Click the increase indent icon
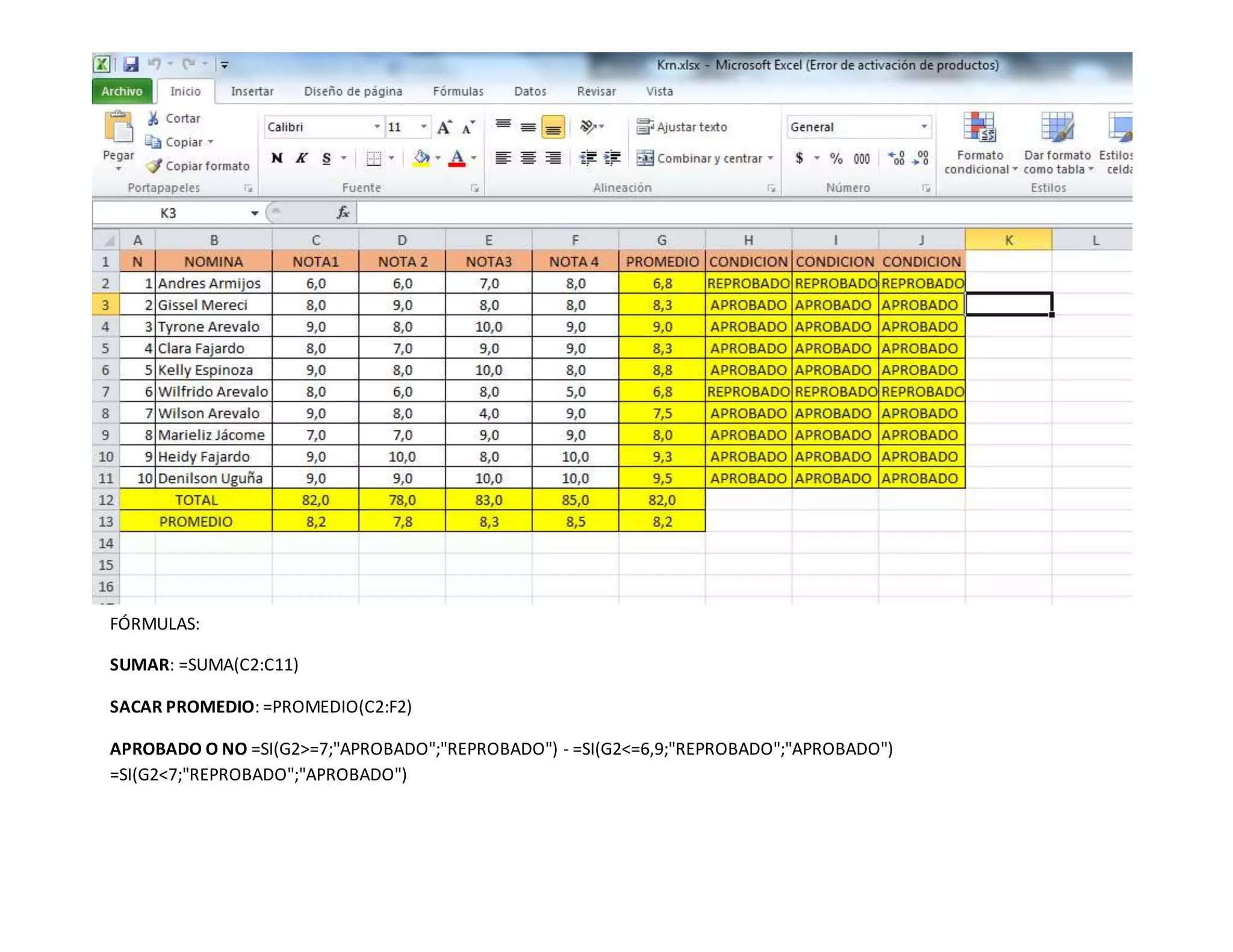Screen dimensions: 1233x952 [x=612, y=158]
